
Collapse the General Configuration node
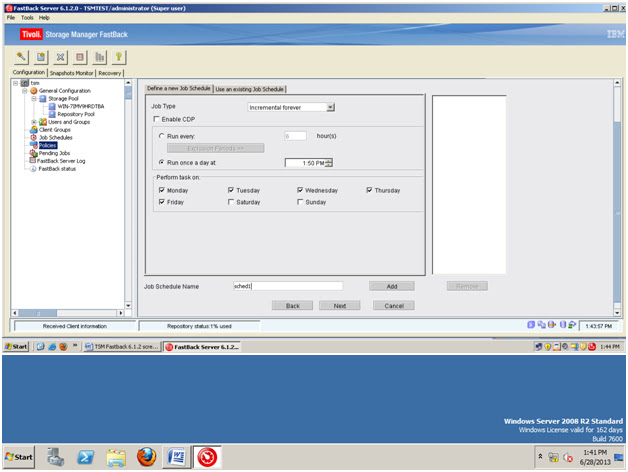tap(25, 91)
